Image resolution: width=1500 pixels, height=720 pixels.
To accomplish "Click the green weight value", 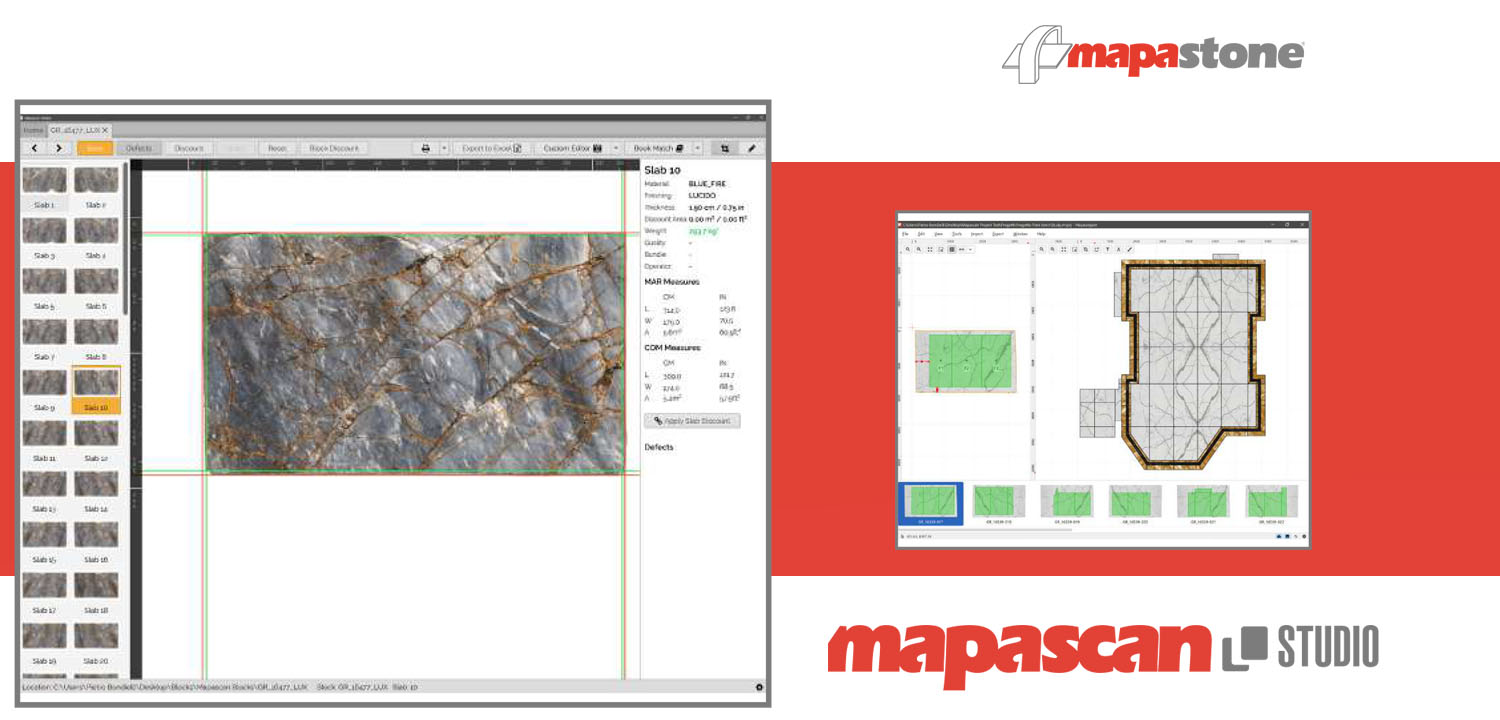I will pyautogui.click(x=703, y=231).
